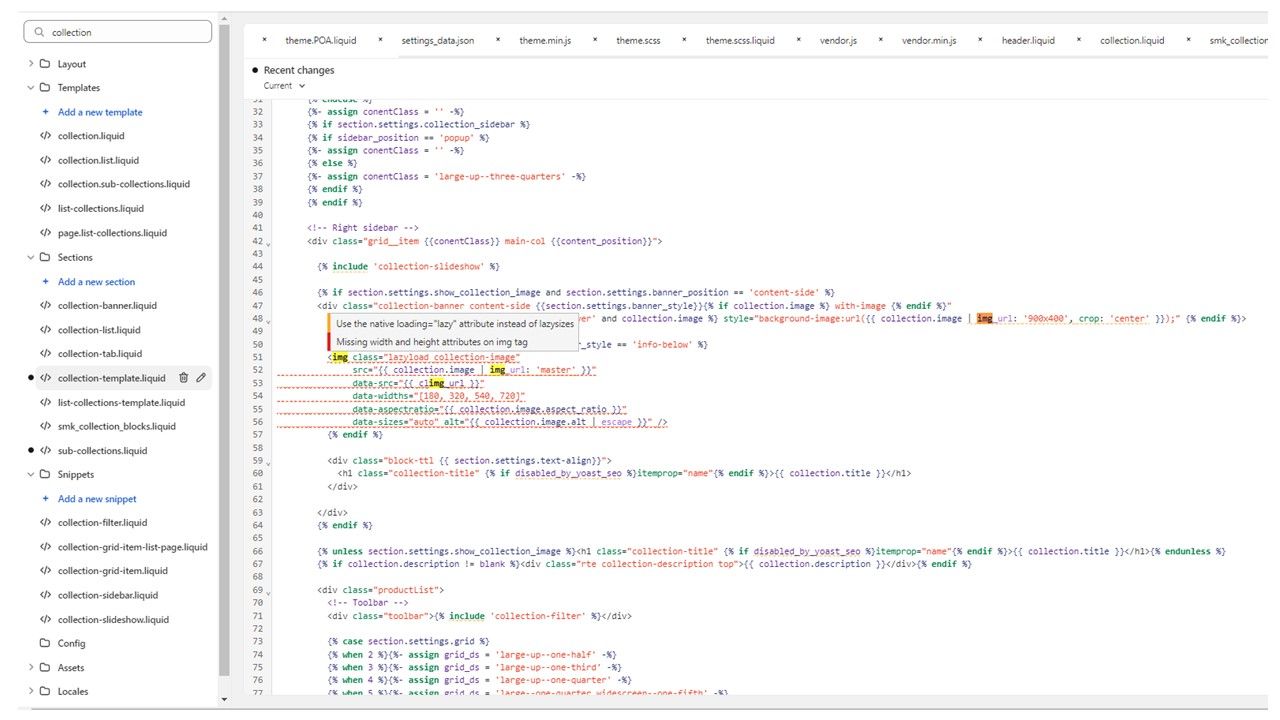Click the code icon next to collection-banner.liquid
The height and width of the screenshot is (720, 1280).
click(x=45, y=306)
